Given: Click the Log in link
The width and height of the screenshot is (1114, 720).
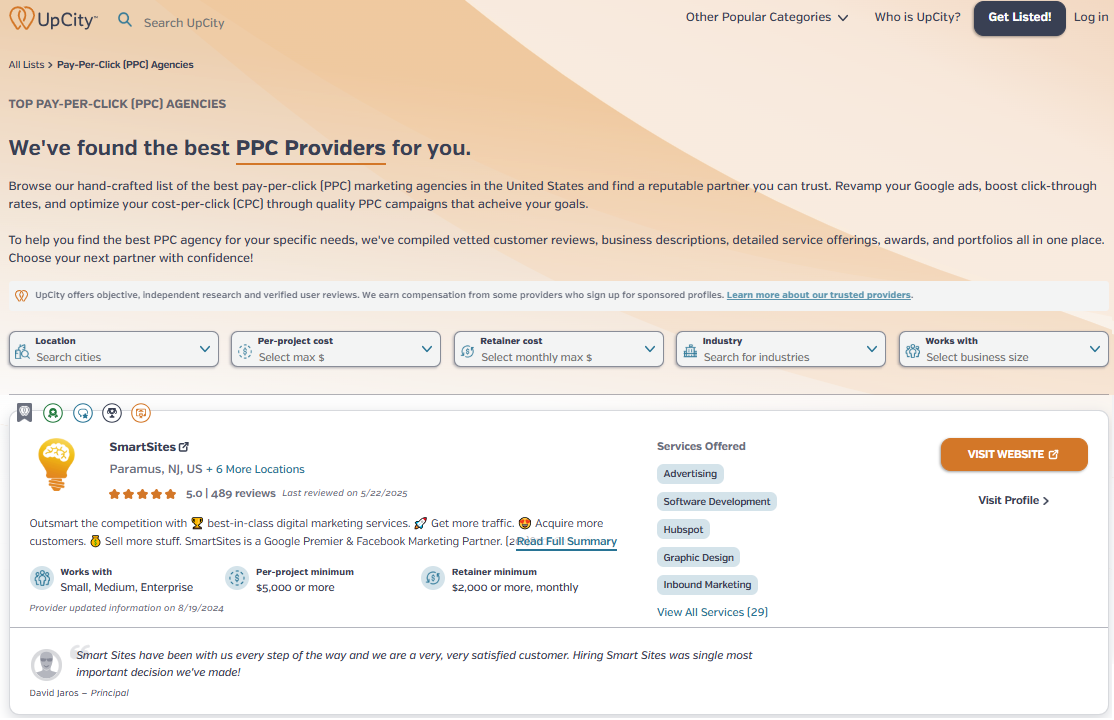Looking at the screenshot, I should tap(1091, 17).
